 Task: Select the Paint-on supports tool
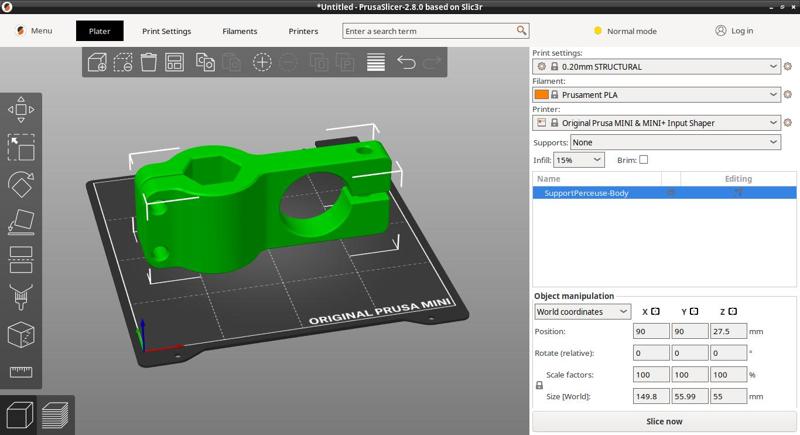coord(21,297)
